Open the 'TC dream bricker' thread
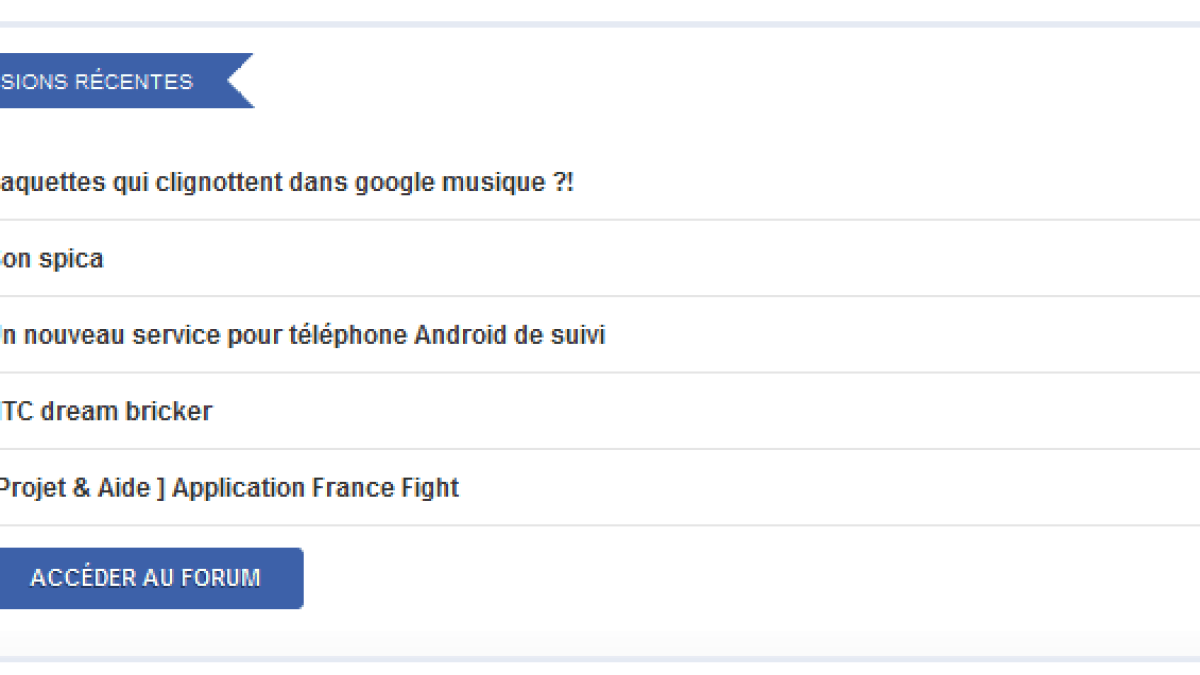This screenshot has width=1200, height=675. pyautogui.click(x=105, y=412)
